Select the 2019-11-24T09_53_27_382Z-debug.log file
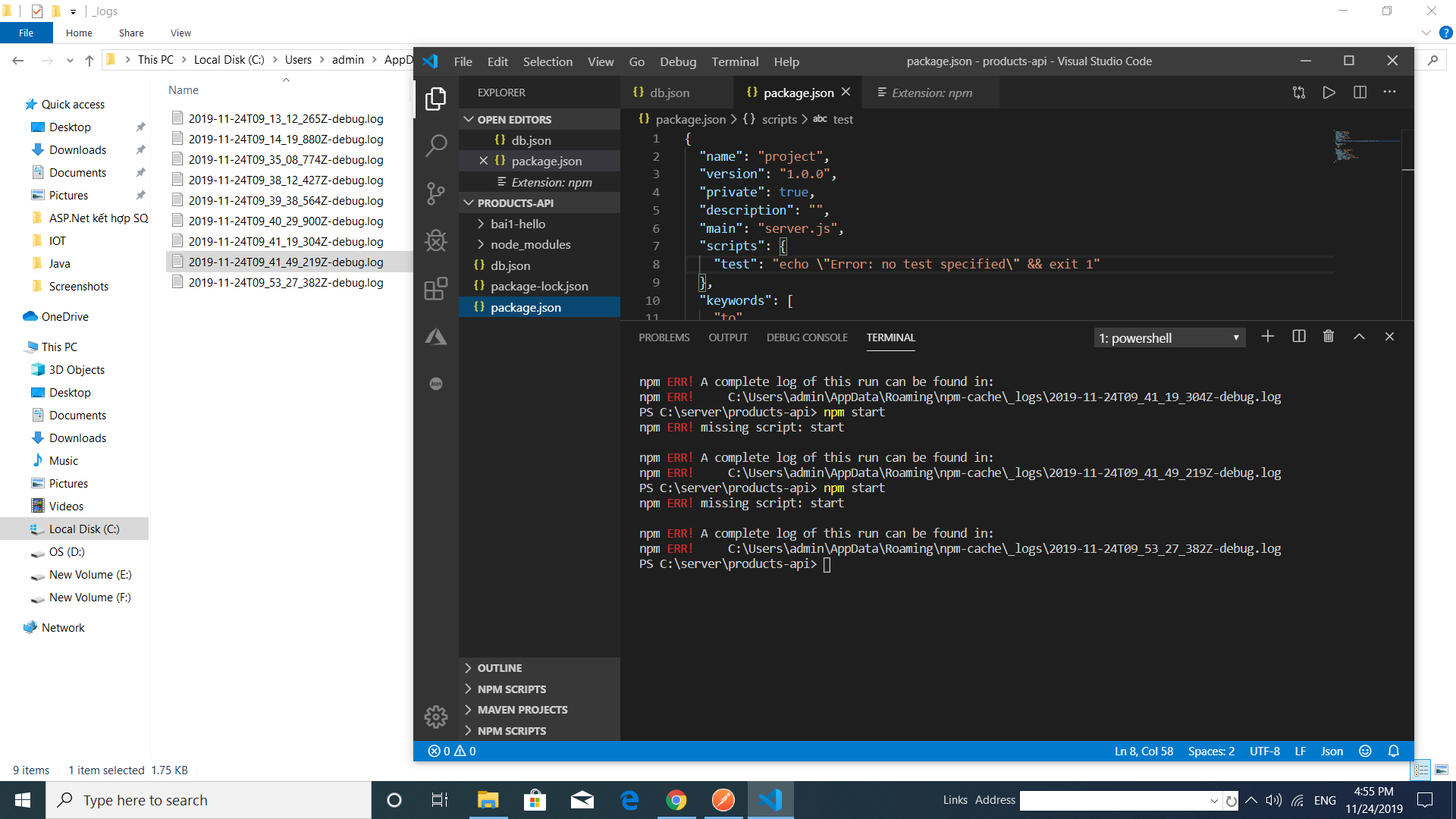 pos(286,282)
